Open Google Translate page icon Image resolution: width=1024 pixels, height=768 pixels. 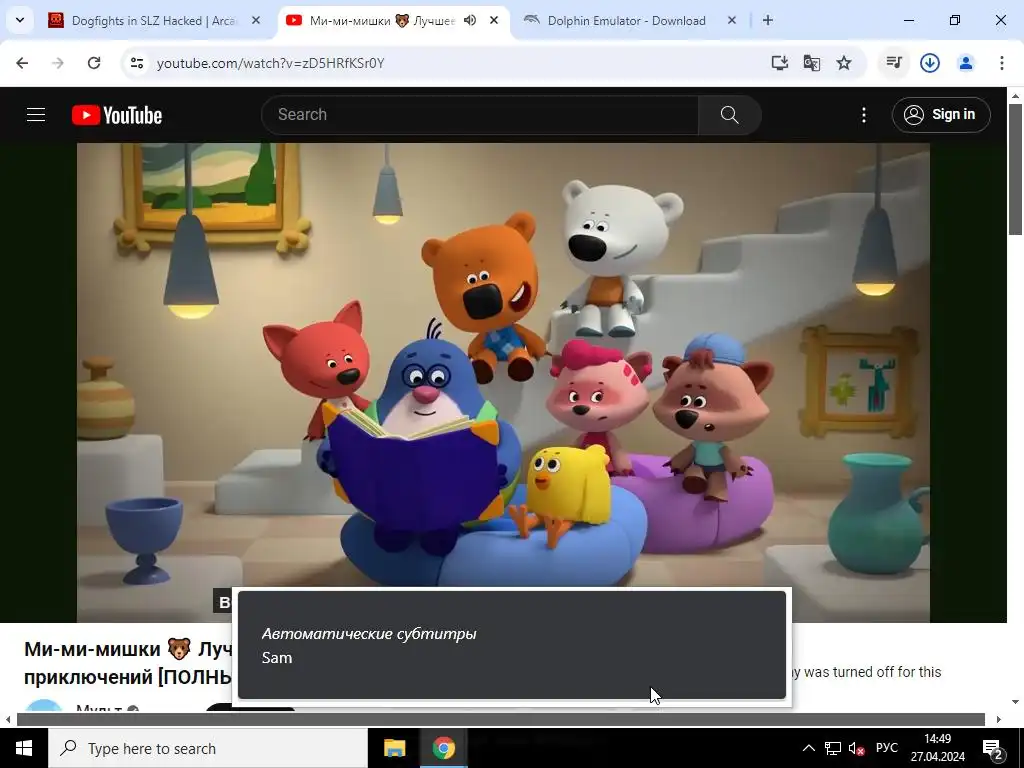pyautogui.click(x=812, y=63)
